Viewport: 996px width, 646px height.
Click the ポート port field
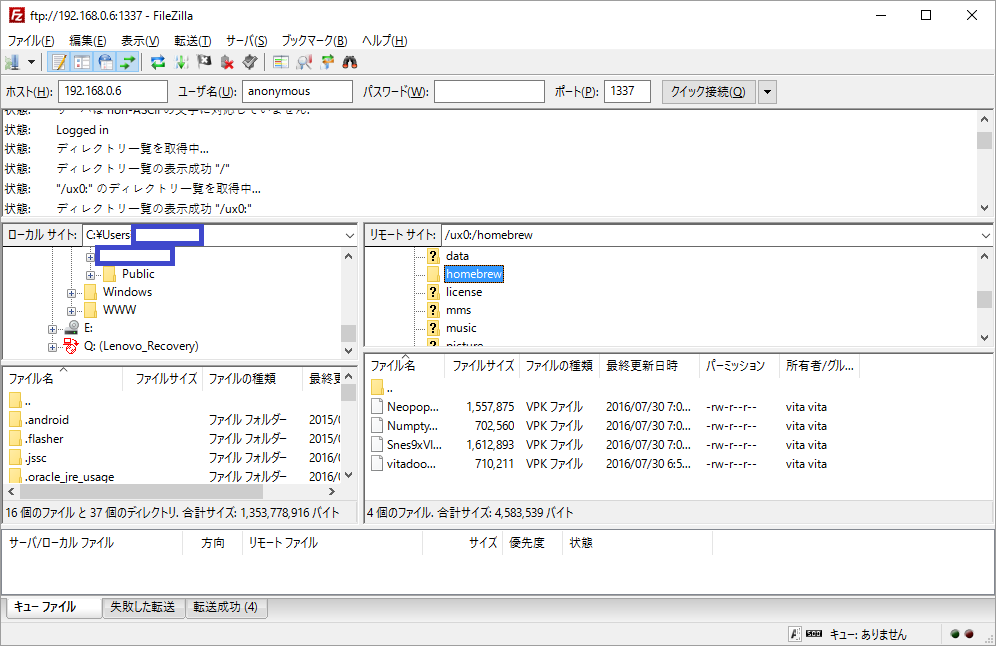(x=628, y=91)
